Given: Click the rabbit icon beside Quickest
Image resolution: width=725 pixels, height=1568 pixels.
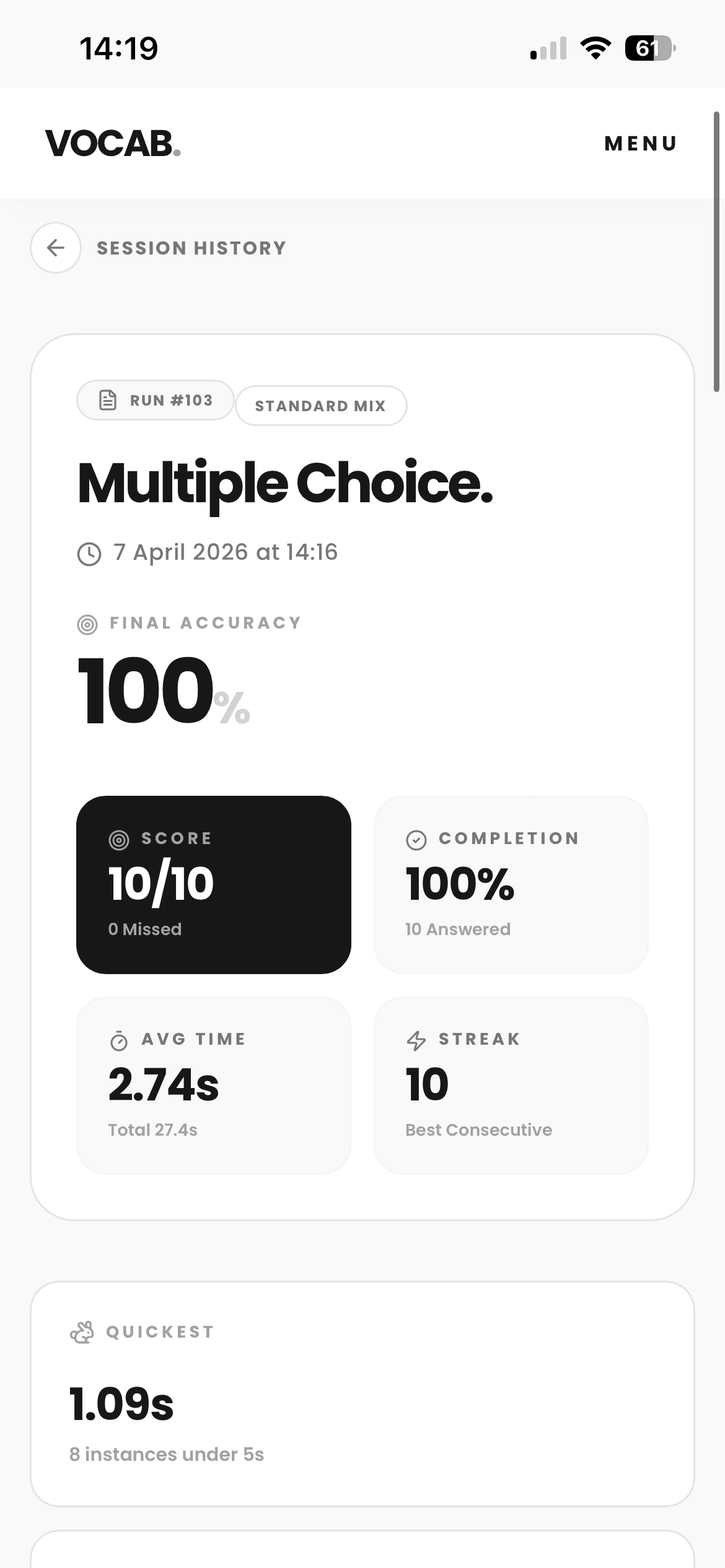Looking at the screenshot, I should click(x=82, y=1332).
